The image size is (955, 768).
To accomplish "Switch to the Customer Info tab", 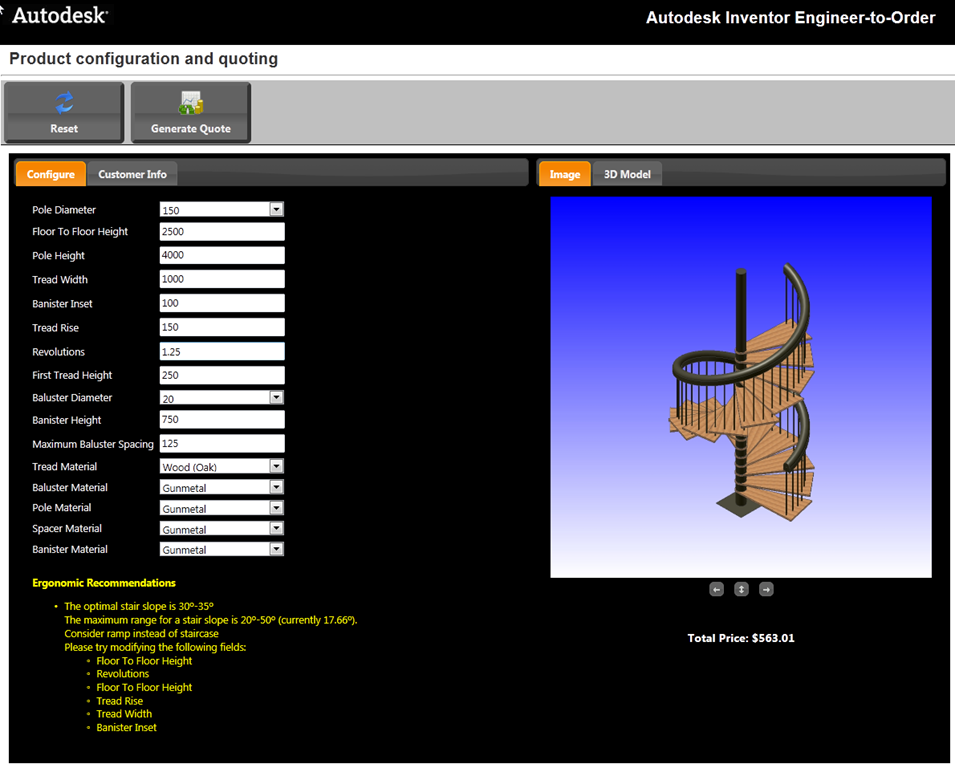I will click(x=132, y=174).
